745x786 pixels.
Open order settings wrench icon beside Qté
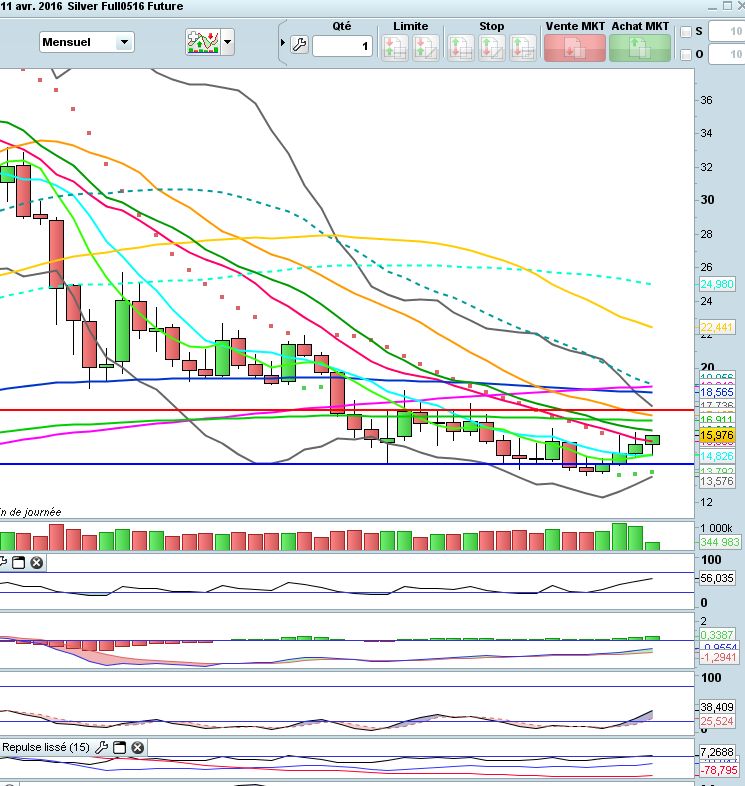(299, 45)
